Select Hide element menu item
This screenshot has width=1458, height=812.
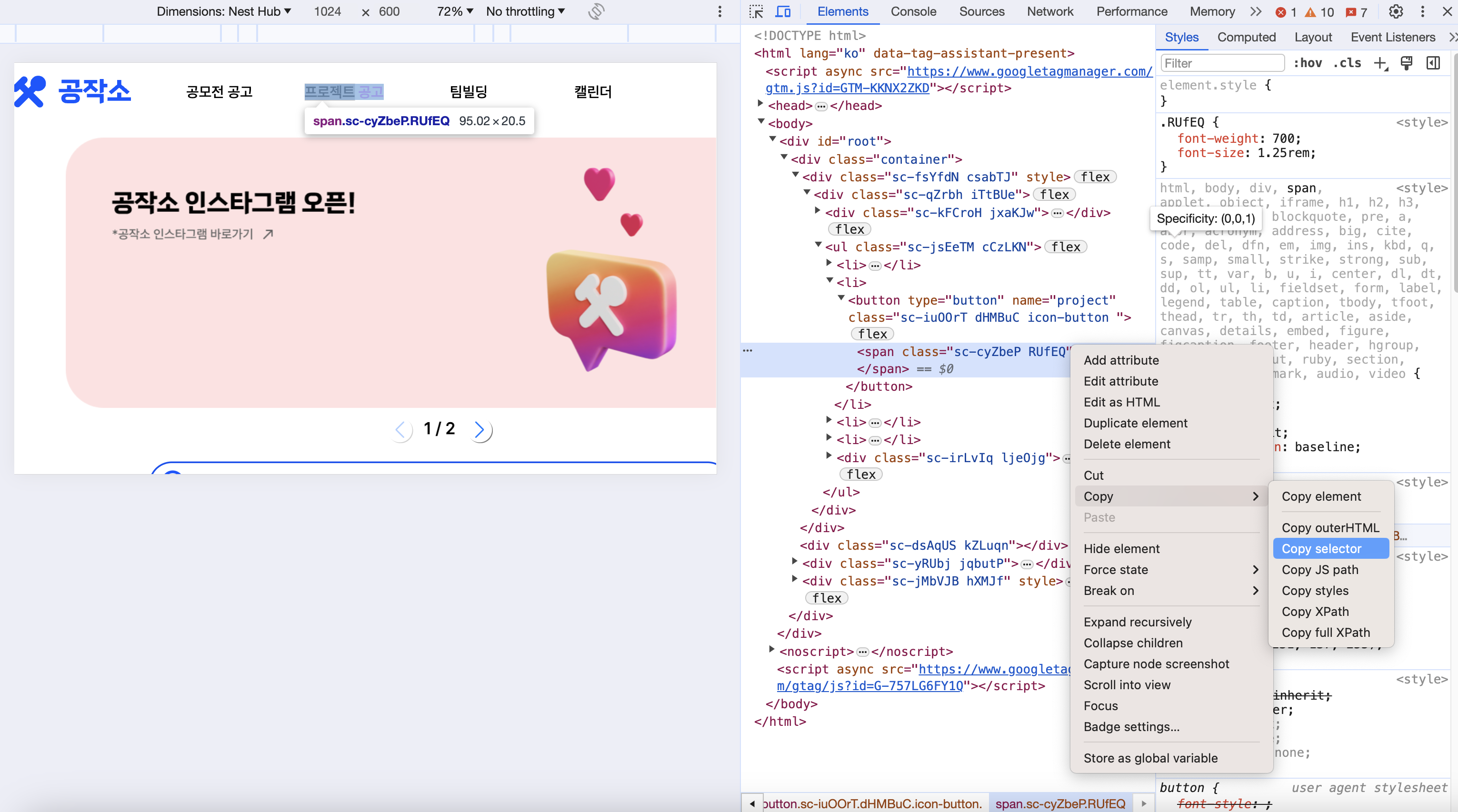click(x=1172, y=549)
